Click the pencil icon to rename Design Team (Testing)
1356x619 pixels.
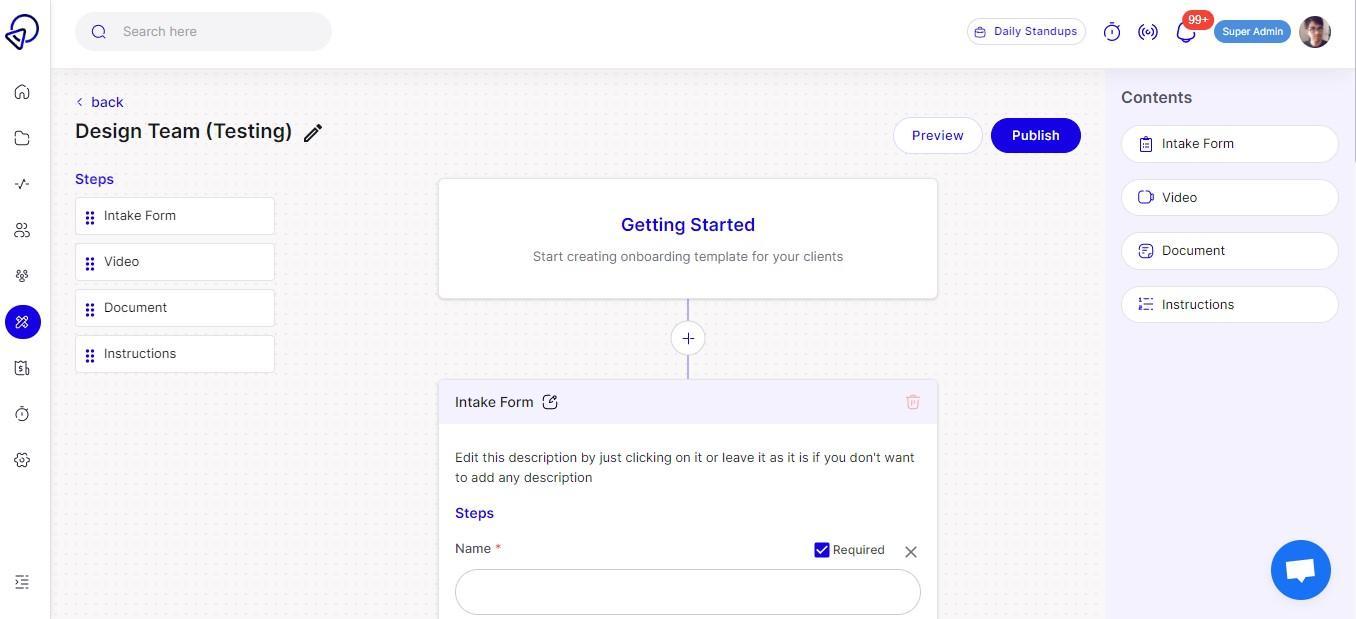click(x=313, y=131)
